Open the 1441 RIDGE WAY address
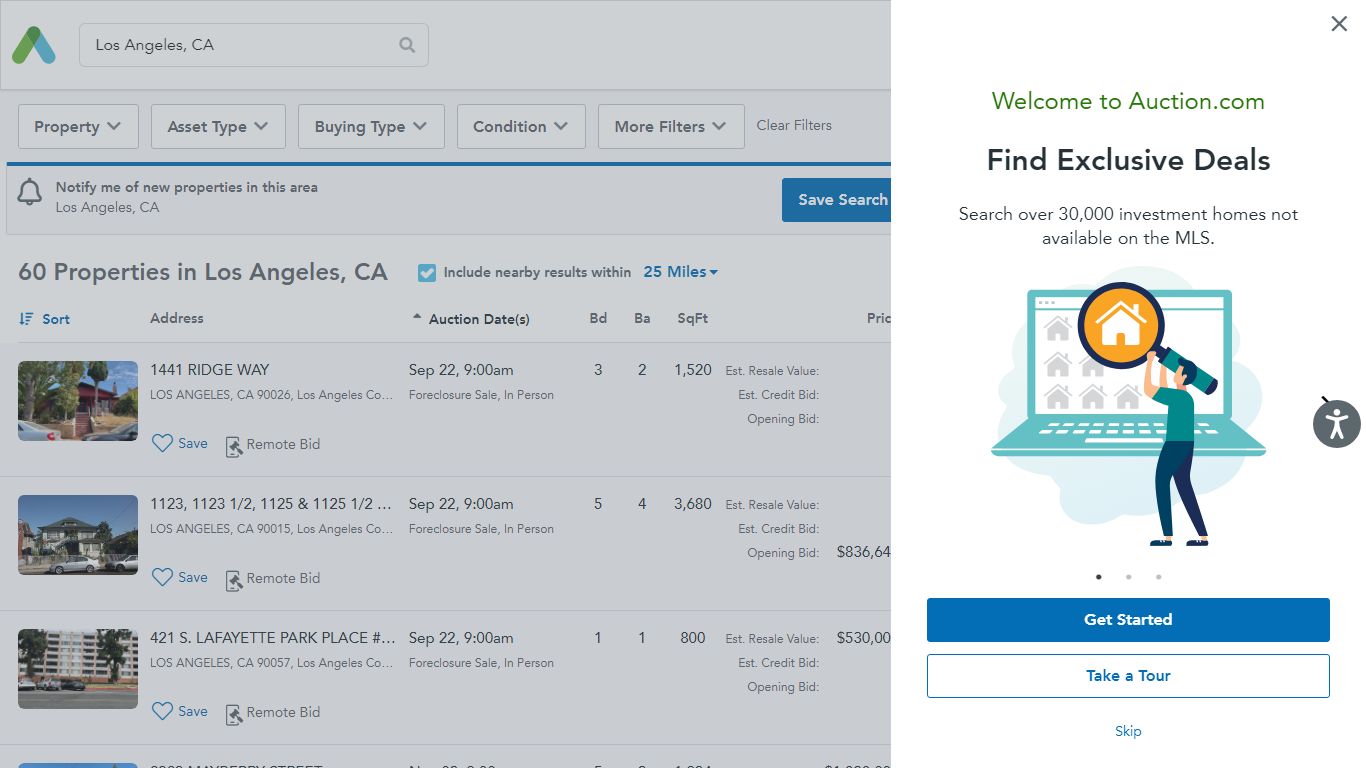Screen dimensions: 1366x768 (x=210, y=370)
